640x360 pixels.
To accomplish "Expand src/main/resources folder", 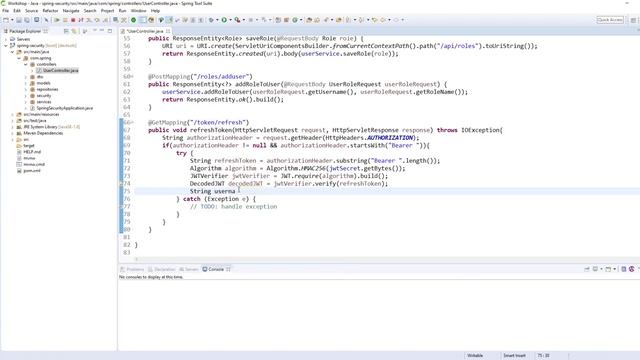I will [13, 115].
